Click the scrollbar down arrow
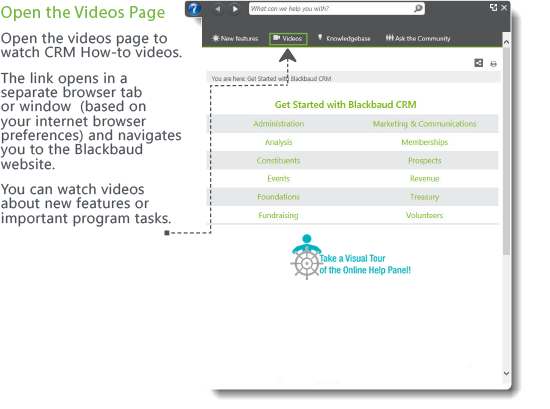The width and height of the screenshot is (550, 409). [506, 373]
